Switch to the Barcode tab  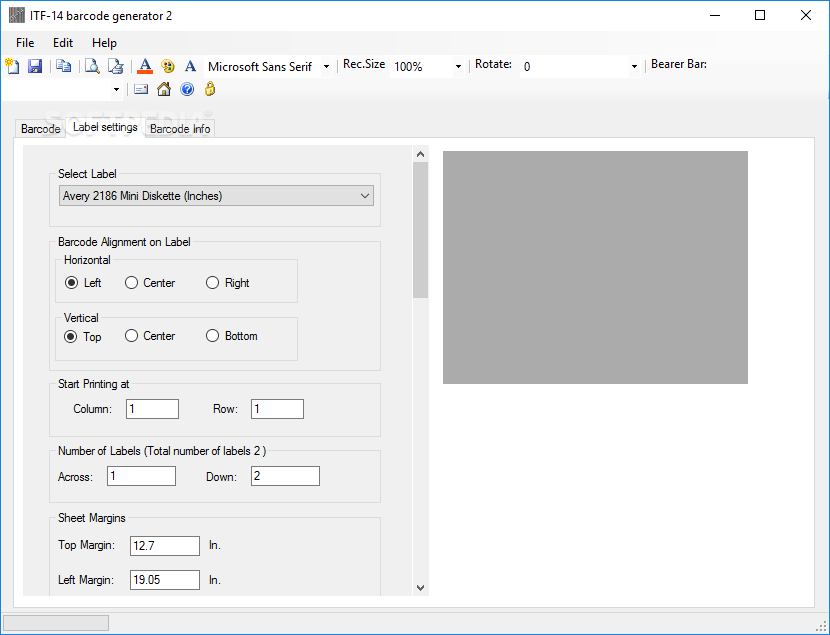click(41, 129)
